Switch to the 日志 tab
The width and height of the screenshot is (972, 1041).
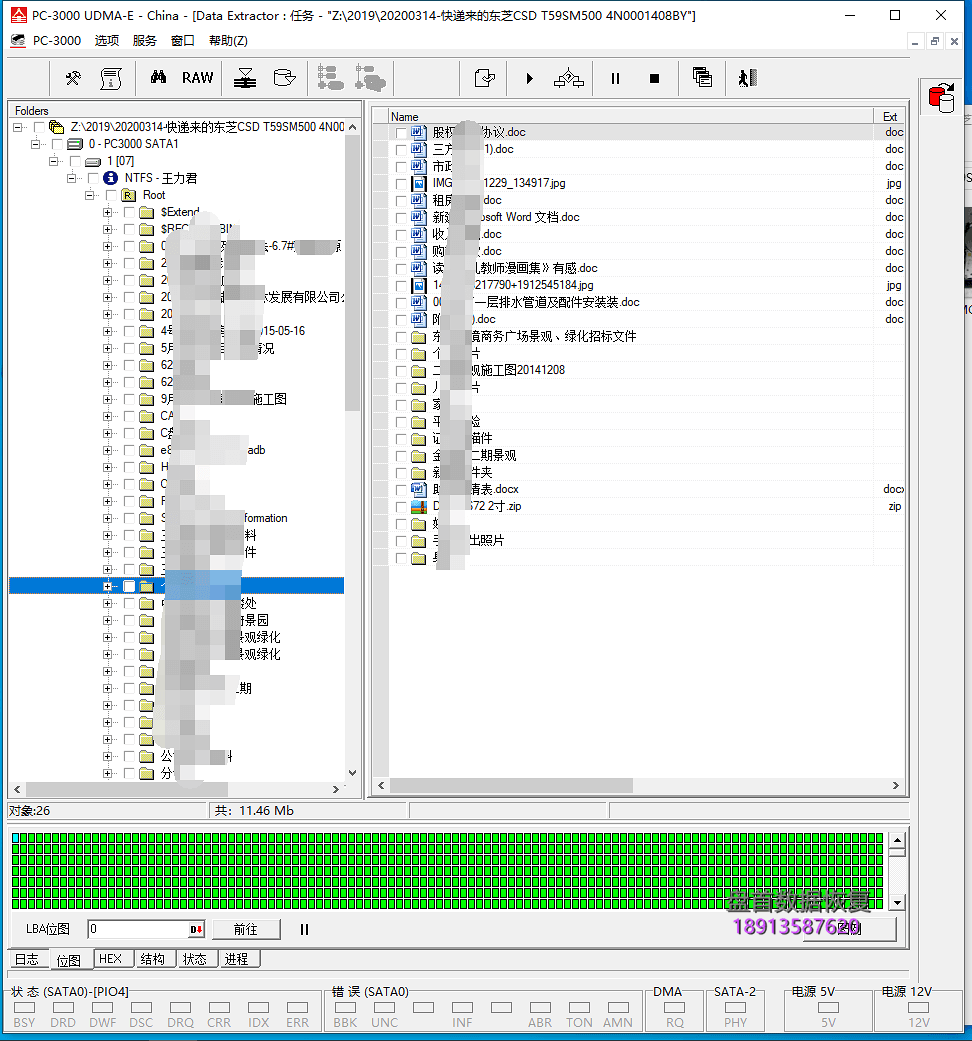[27, 959]
